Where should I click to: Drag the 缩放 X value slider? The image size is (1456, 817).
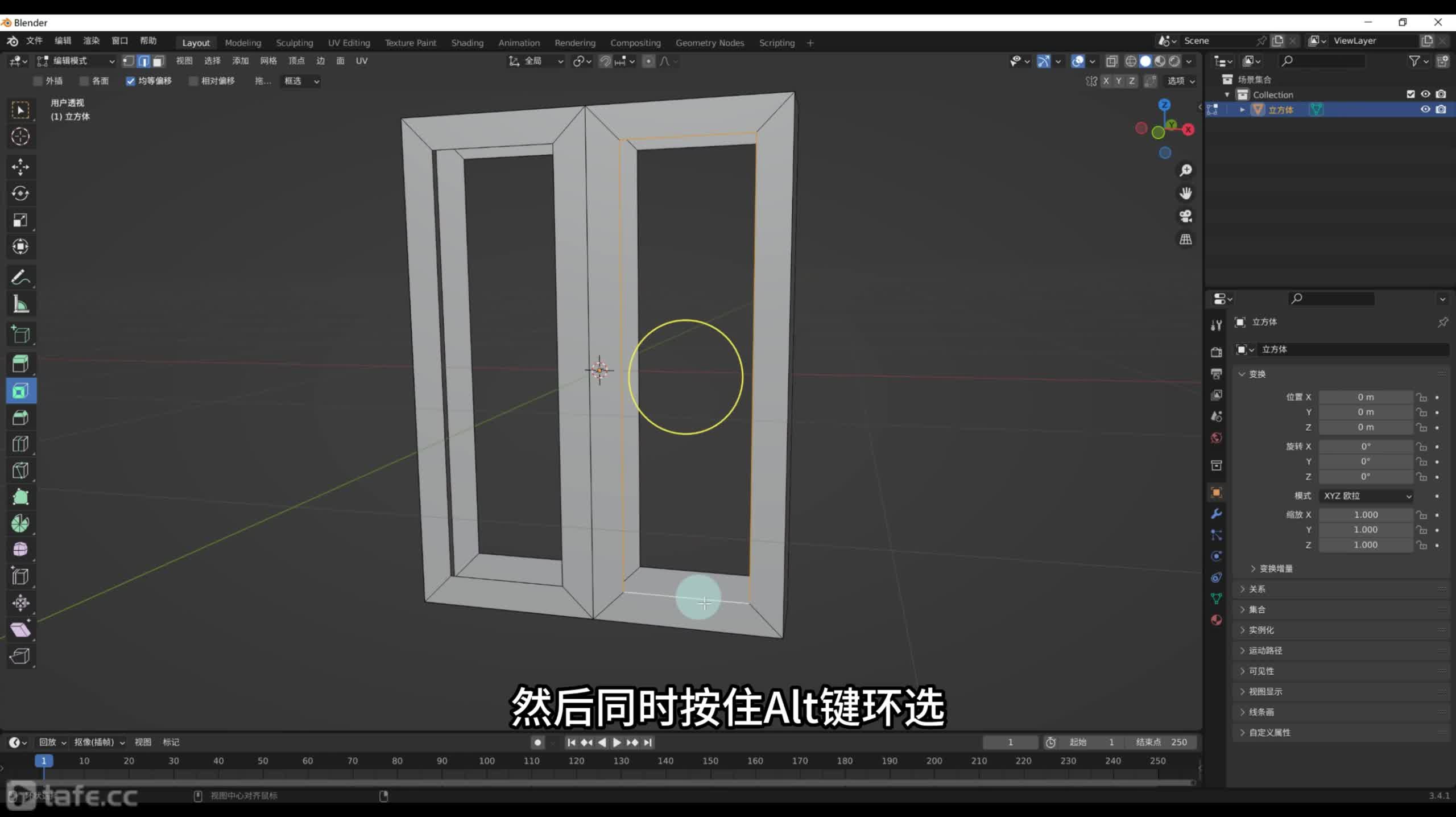pyautogui.click(x=1366, y=514)
